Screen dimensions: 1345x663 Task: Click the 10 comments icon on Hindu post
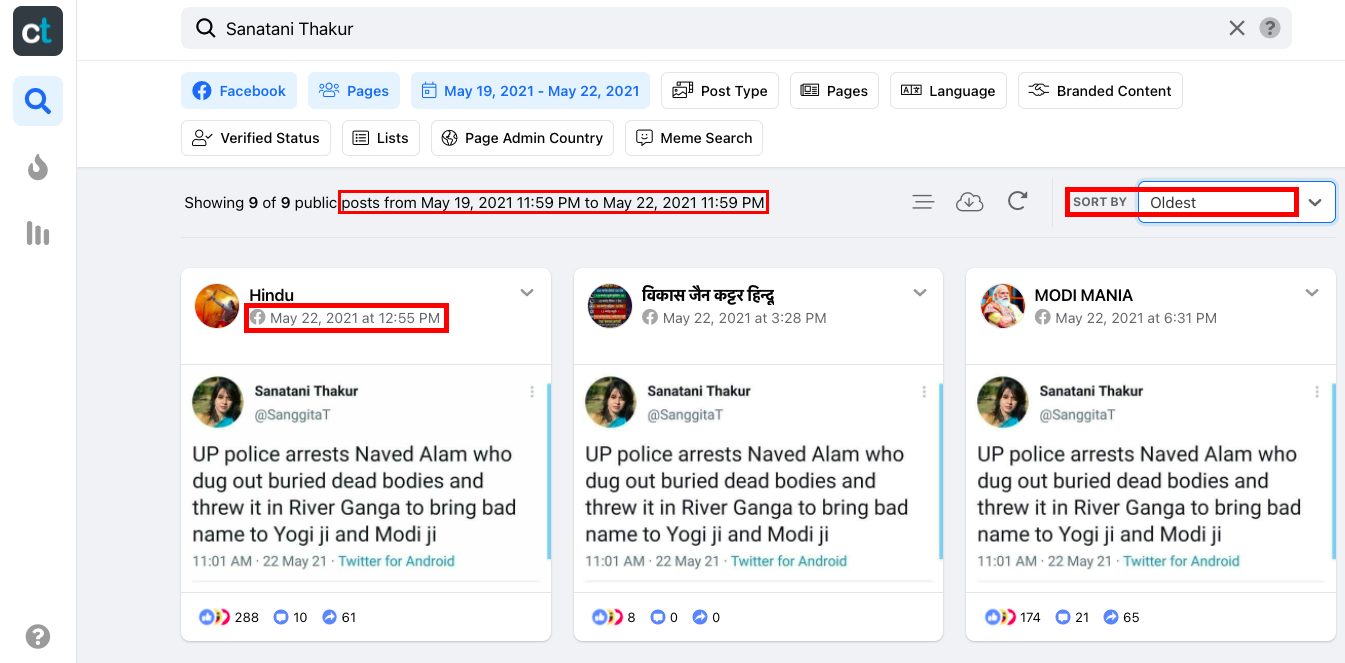click(281, 617)
